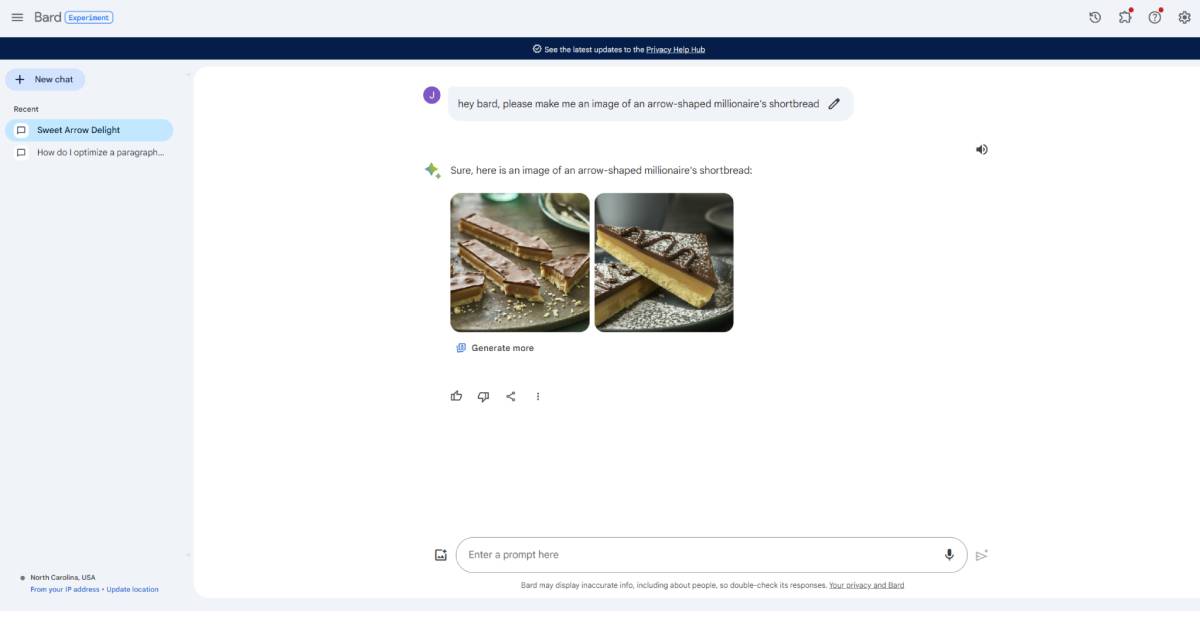Edit the prompt with pencil icon
Screen dimensions: 1200x624
[834, 103]
